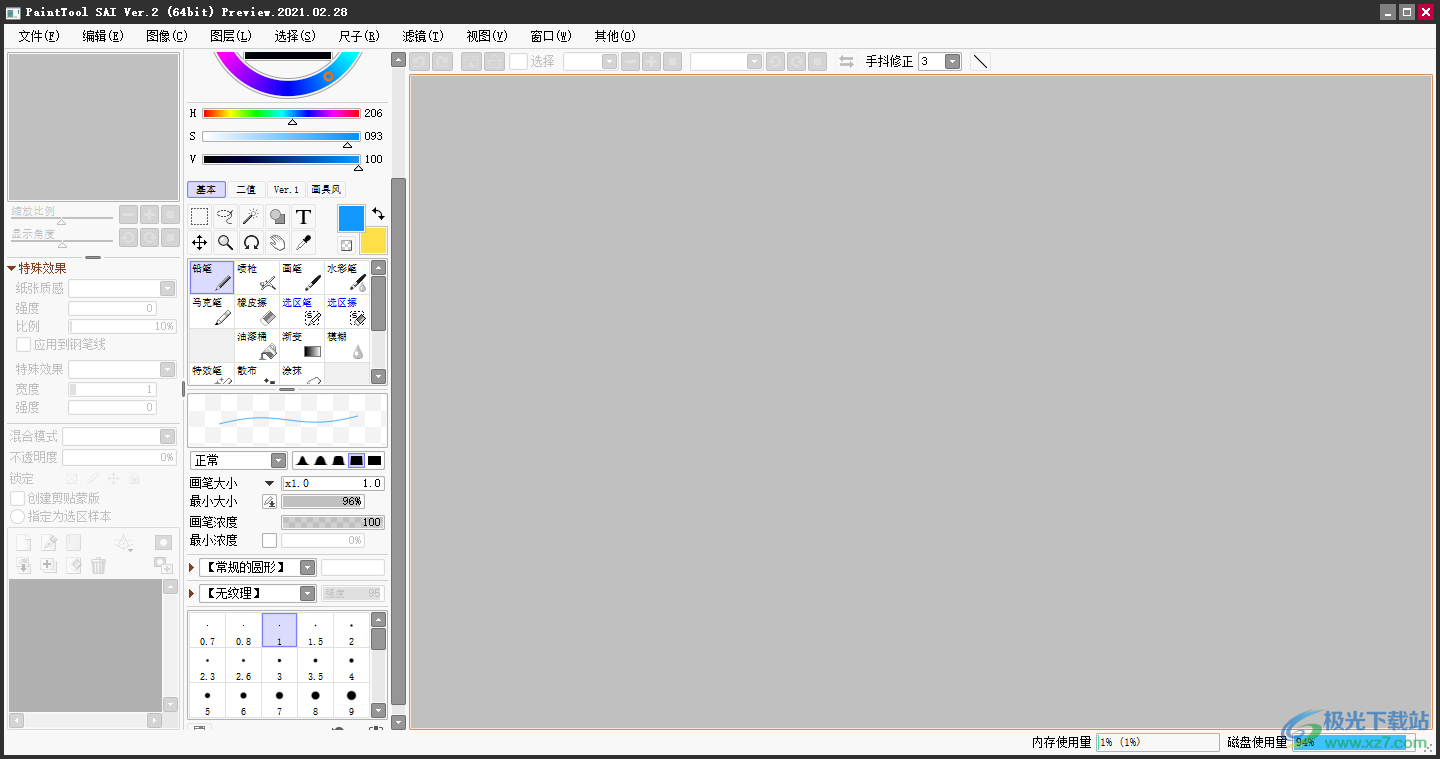
Task: Collapse the 特殊效果 section
Action: click(x=12, y=268)
